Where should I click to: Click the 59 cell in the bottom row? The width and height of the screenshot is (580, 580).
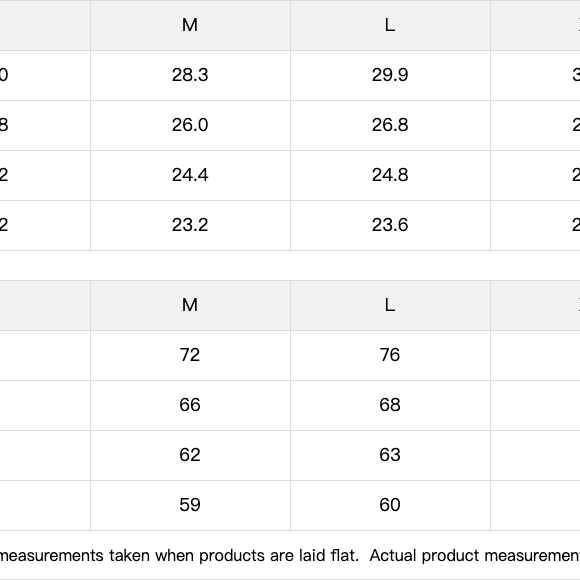190,505
